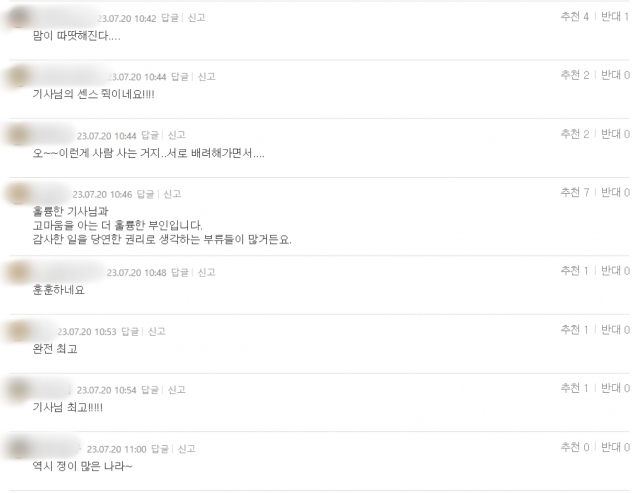This screenshot has width=640, height=493.
Task: Report the 10:42 comment with 신고
Action: (196, 18)
